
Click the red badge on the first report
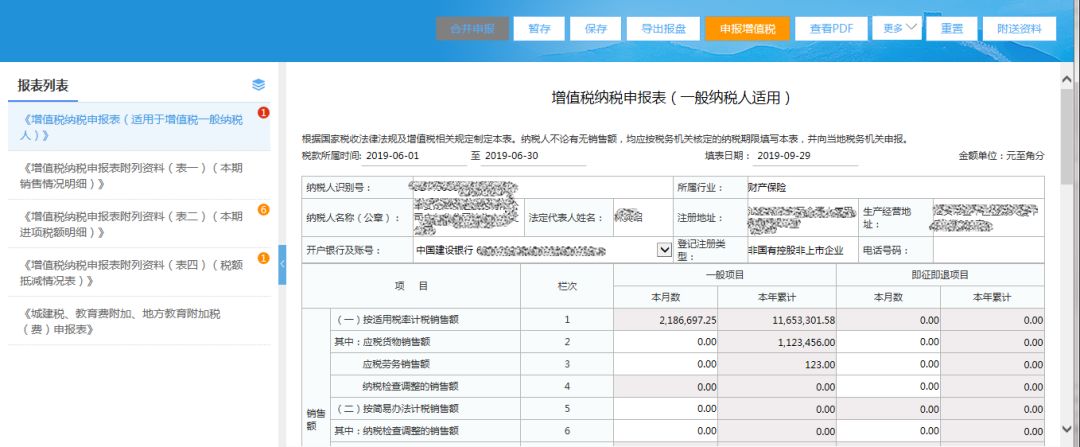click(x=264, y=113)
